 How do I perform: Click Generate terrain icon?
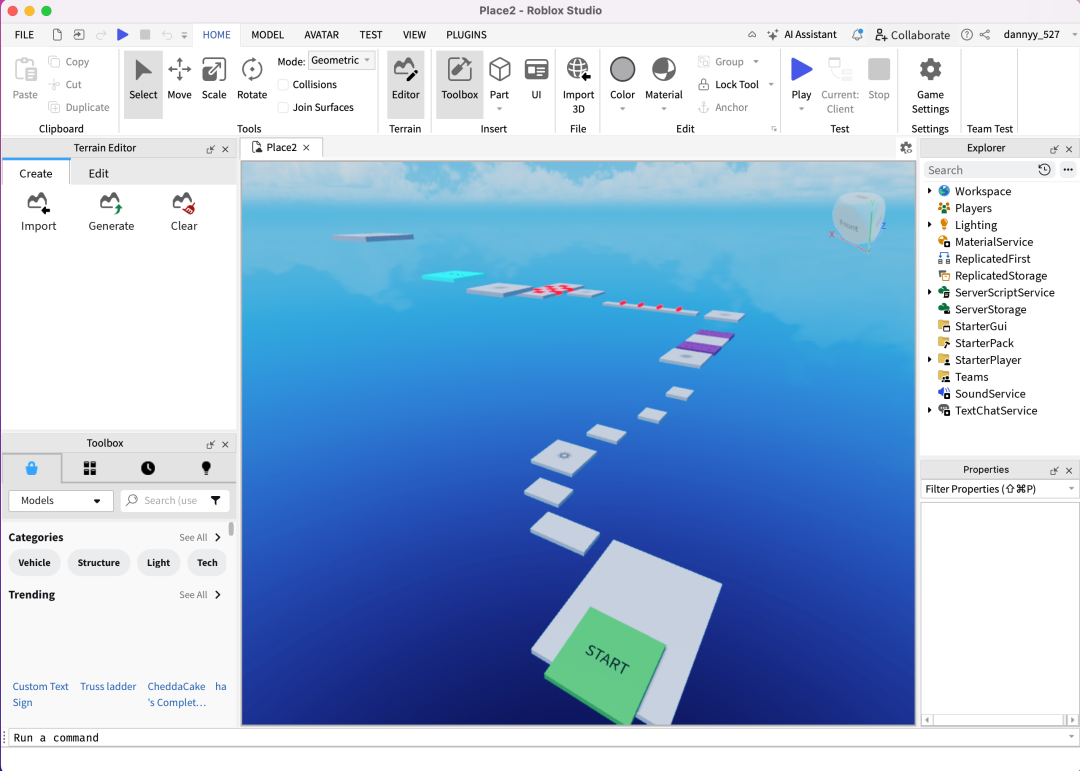111,212
